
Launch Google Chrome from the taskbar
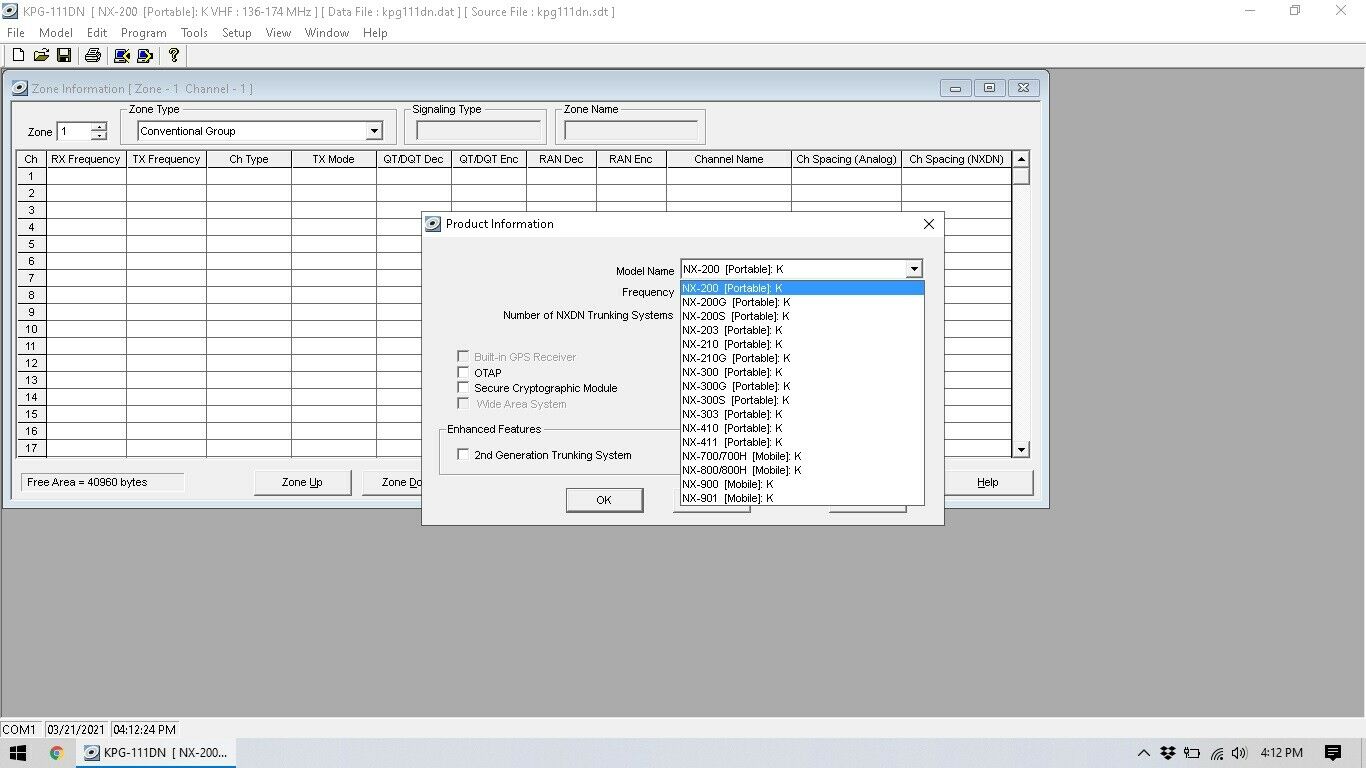coord(56,753)
